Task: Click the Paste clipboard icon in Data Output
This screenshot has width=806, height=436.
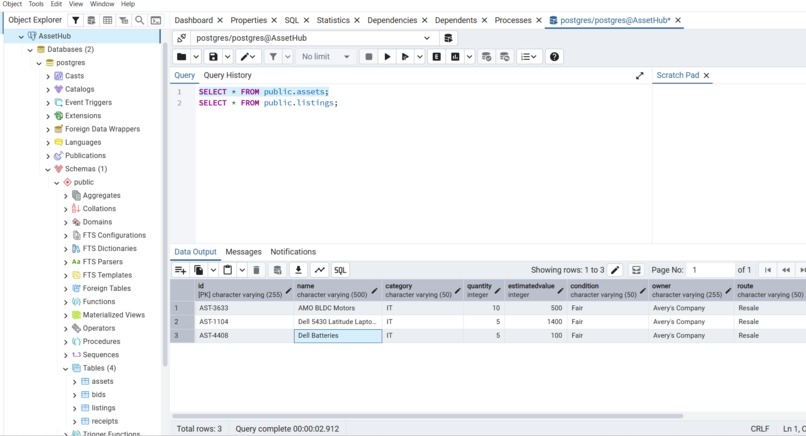Action: coord(228,270)
